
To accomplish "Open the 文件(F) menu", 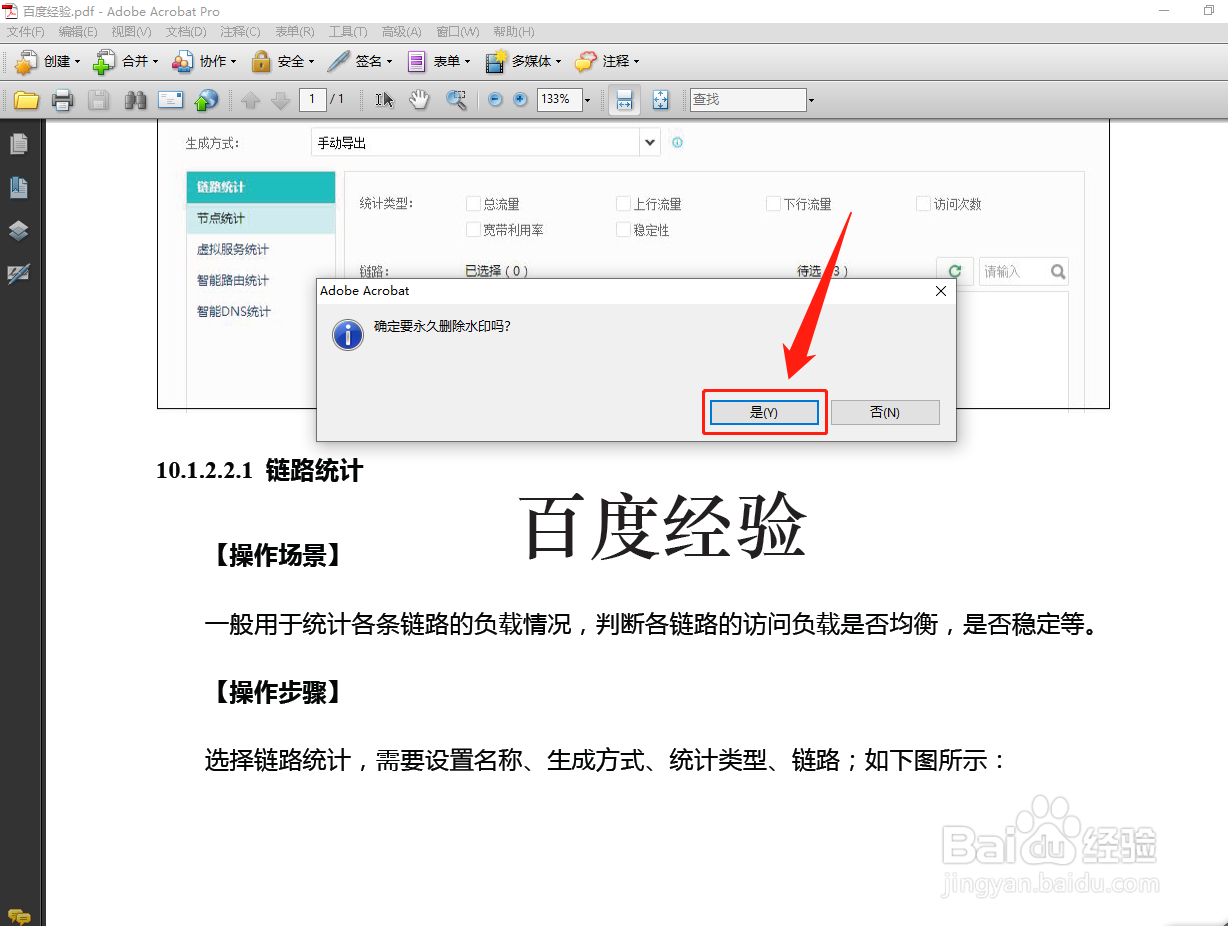I will (x=26, y=32).
